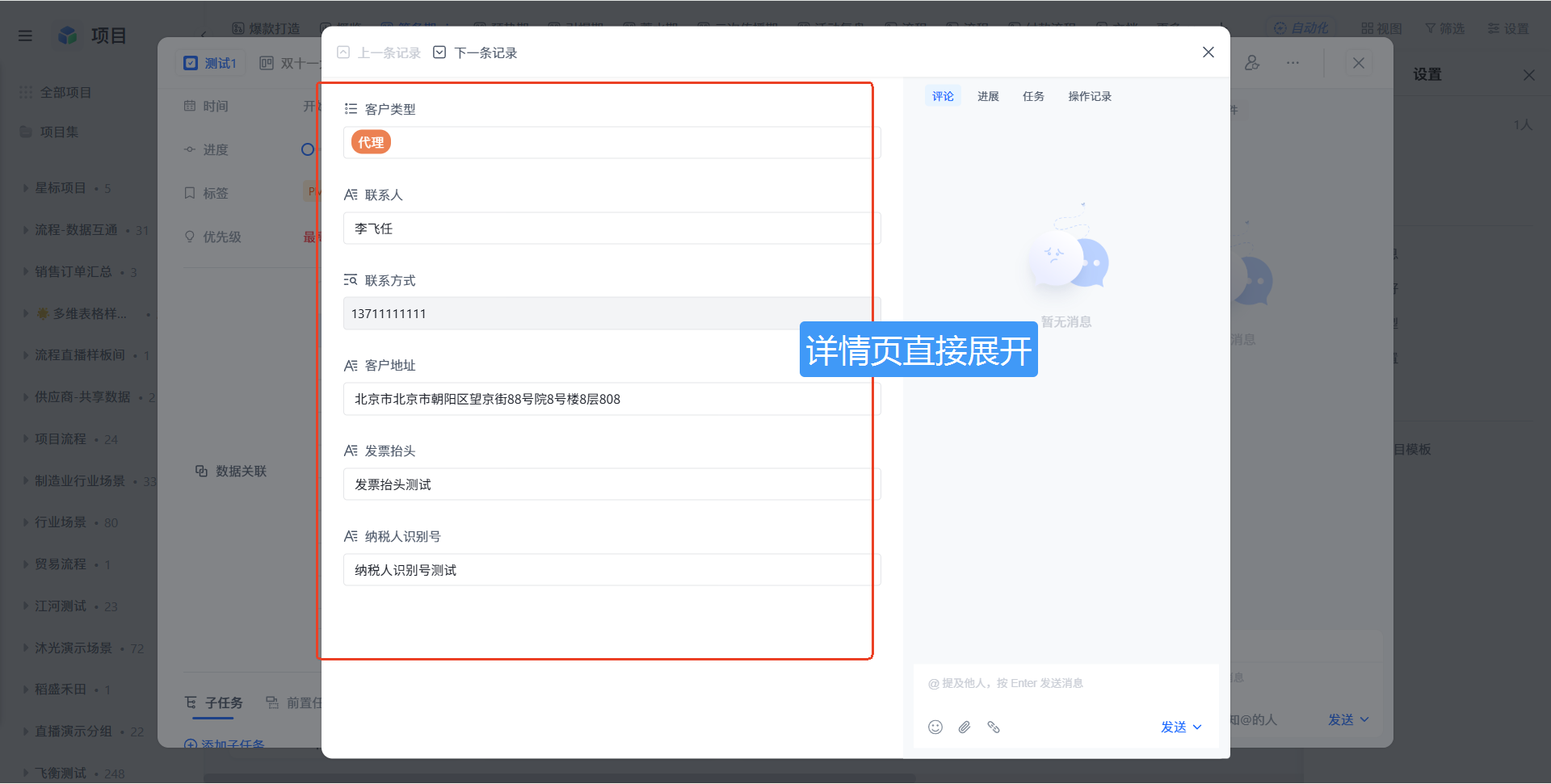The height and width of the screenshot is (784, 1551).
Task: Go to the next record (下一条记录)
Action: tap(475, 52)
